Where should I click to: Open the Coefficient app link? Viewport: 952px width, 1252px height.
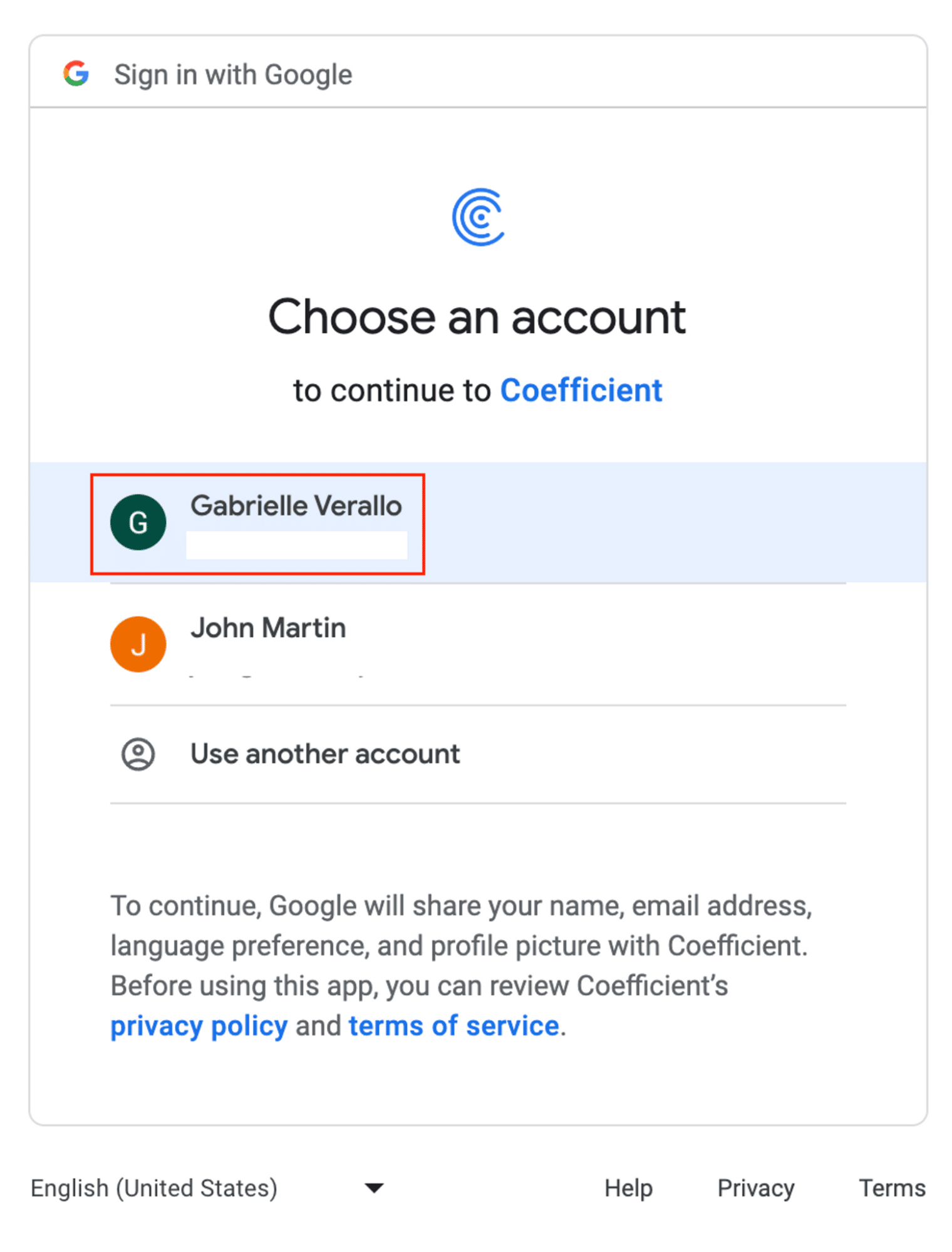[x=581, y=390]
